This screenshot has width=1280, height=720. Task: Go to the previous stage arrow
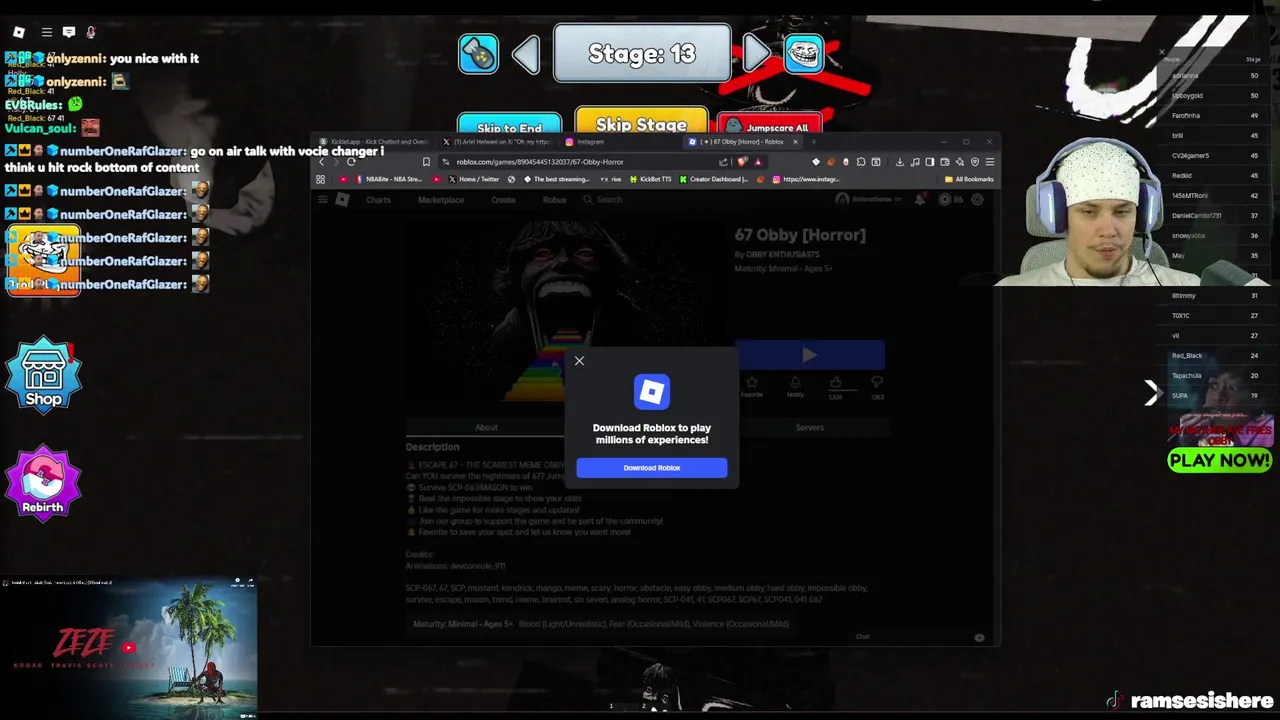[x=526, y=54]
